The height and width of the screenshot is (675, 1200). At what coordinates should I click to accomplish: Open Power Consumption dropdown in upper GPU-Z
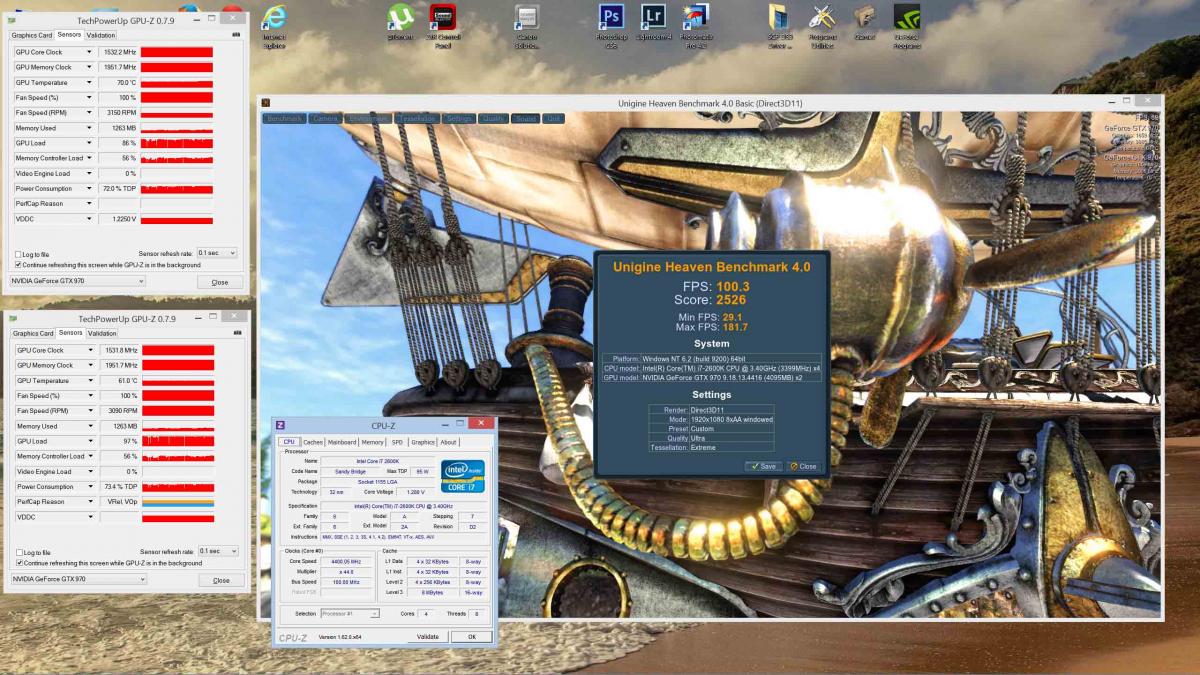pyautogui.click(x=90, y=188)
